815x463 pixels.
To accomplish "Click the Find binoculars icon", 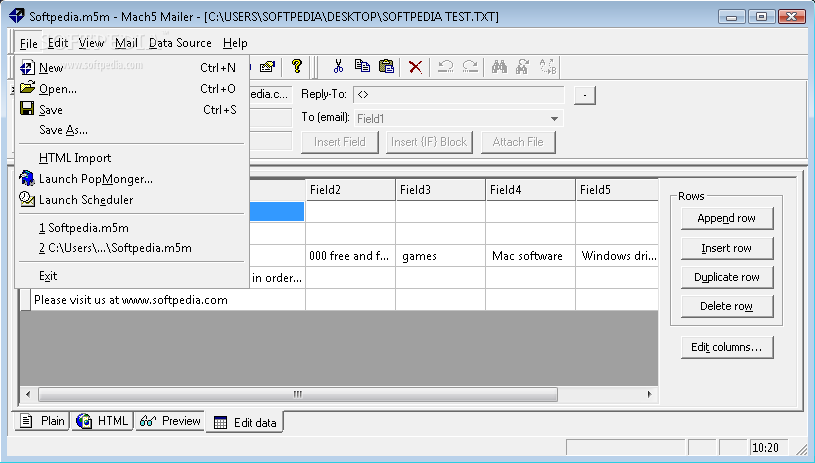I will tap(499, 67).
